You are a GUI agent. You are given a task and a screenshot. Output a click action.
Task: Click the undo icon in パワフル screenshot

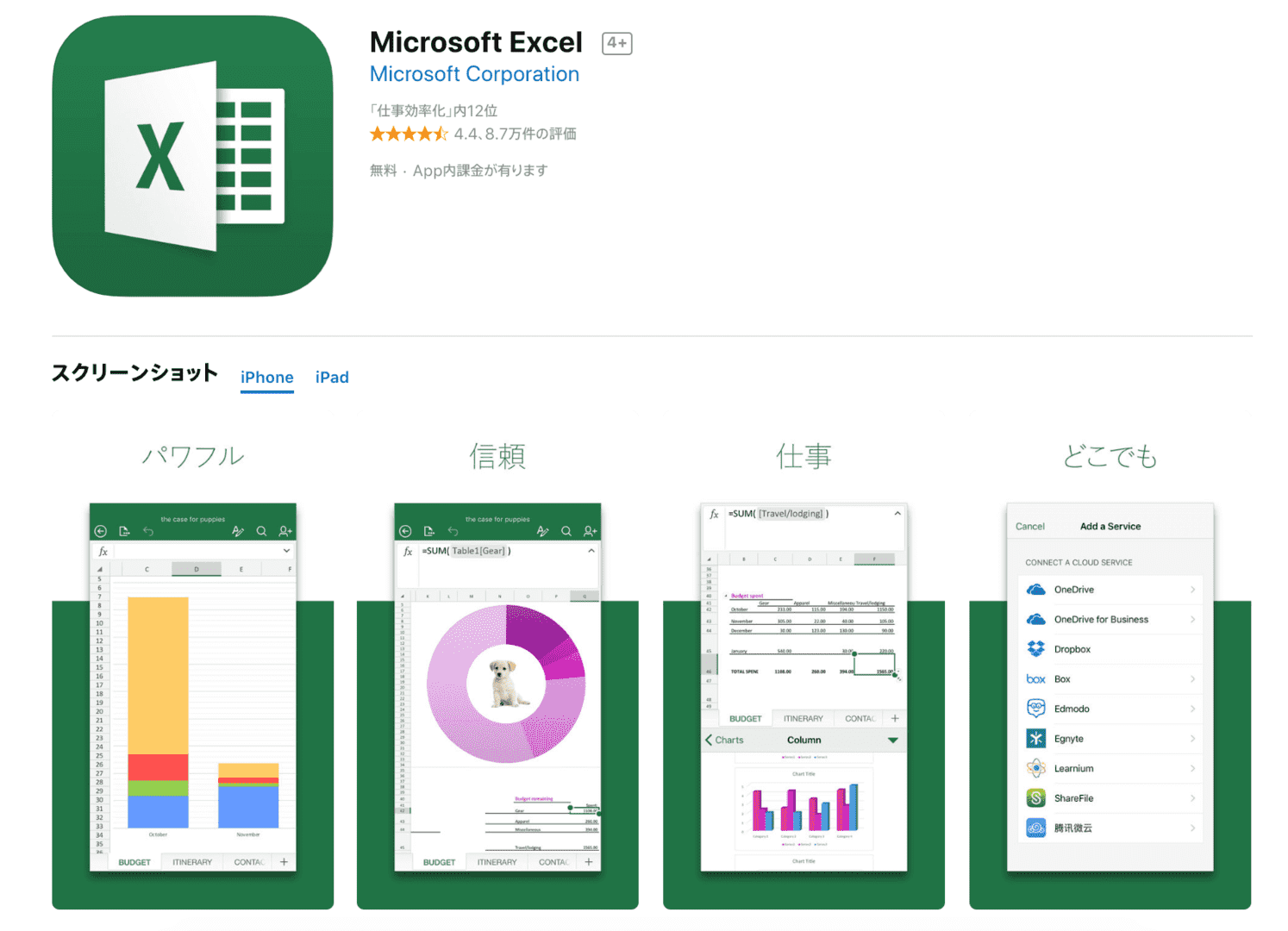148,531
